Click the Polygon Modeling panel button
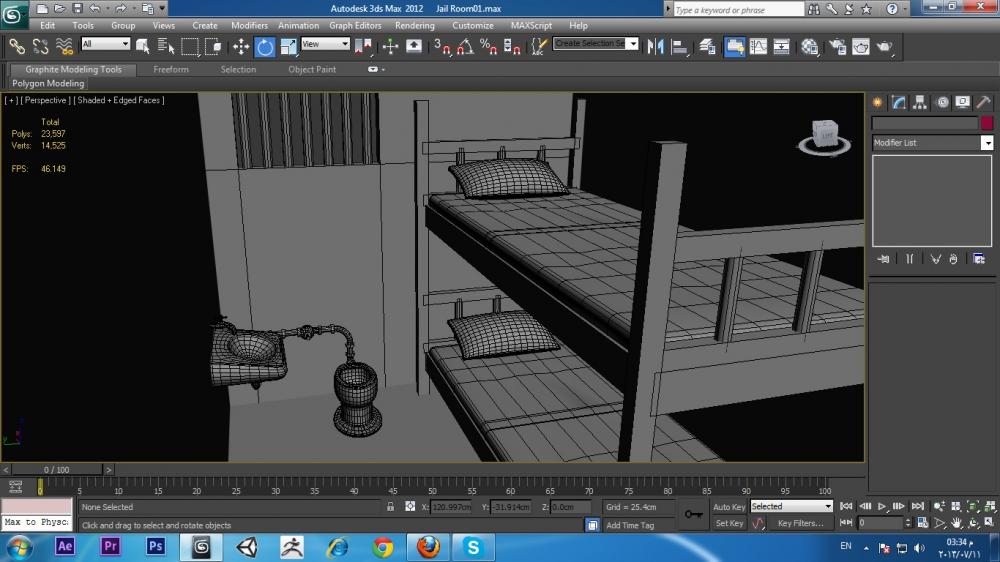Image resolution: width=1000 pixels, height=562 pixels. click(48, 84)
